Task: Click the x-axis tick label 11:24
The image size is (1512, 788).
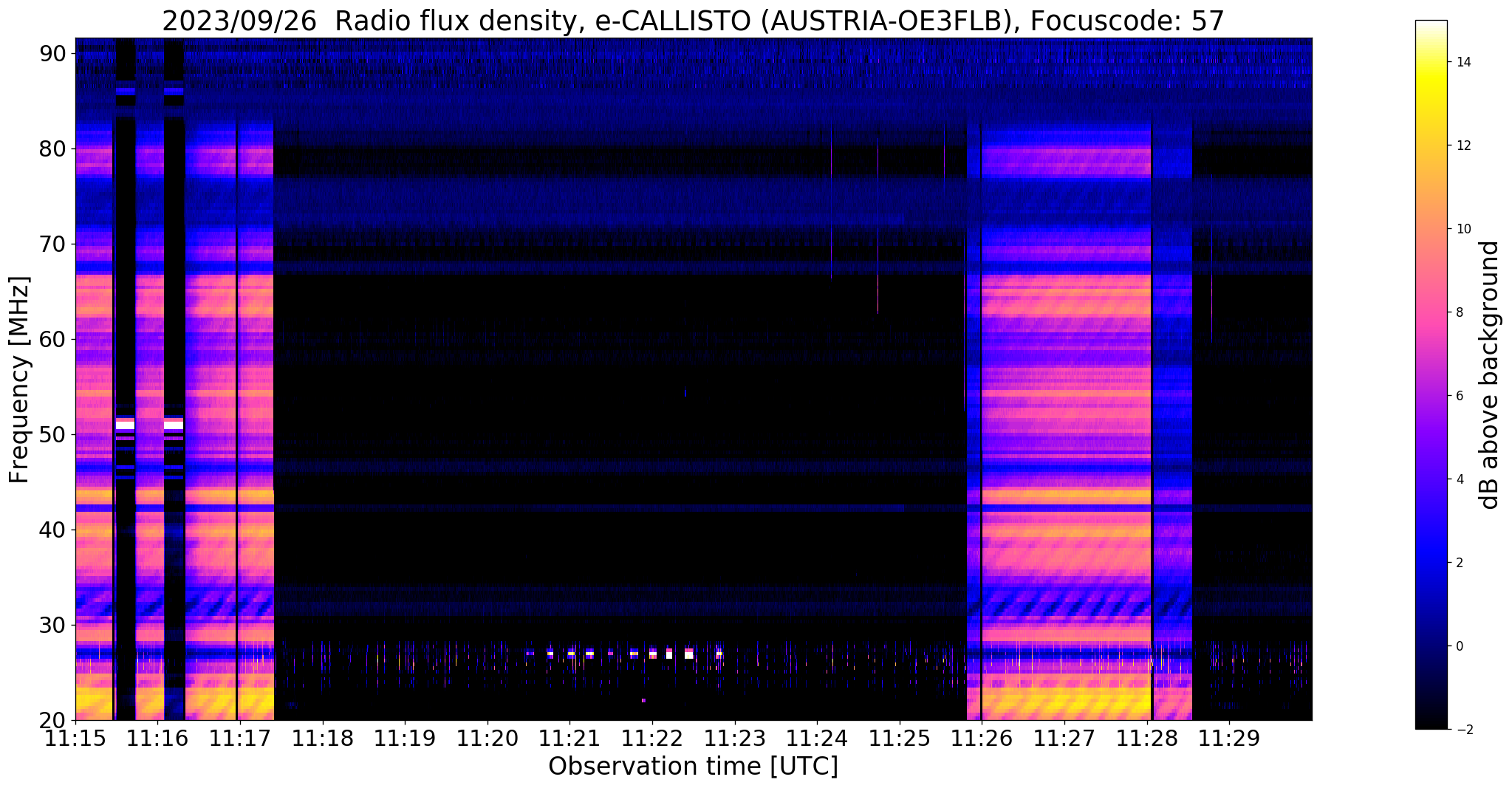Action: [x=817, y=737]
